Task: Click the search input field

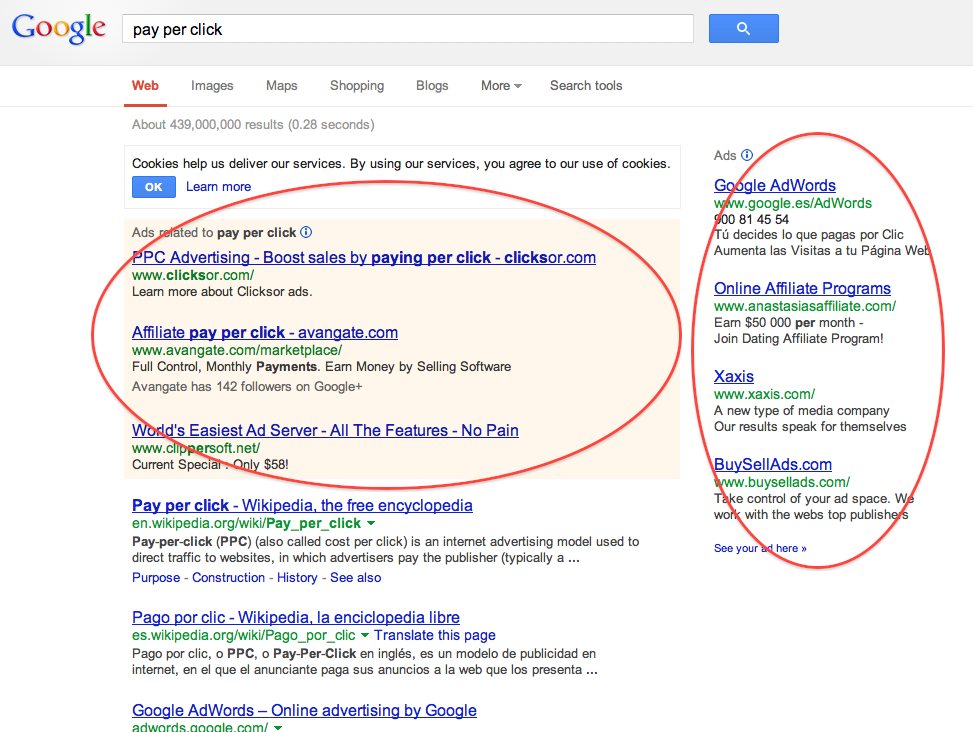Action: [408, 29]
